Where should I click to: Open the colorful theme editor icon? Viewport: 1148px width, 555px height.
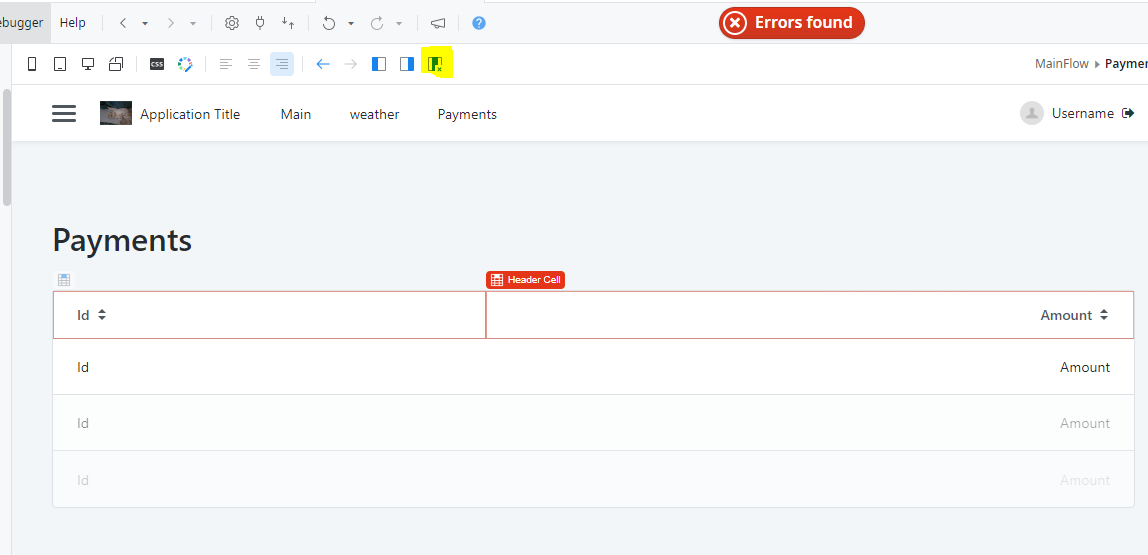click(x=185, y=64)
